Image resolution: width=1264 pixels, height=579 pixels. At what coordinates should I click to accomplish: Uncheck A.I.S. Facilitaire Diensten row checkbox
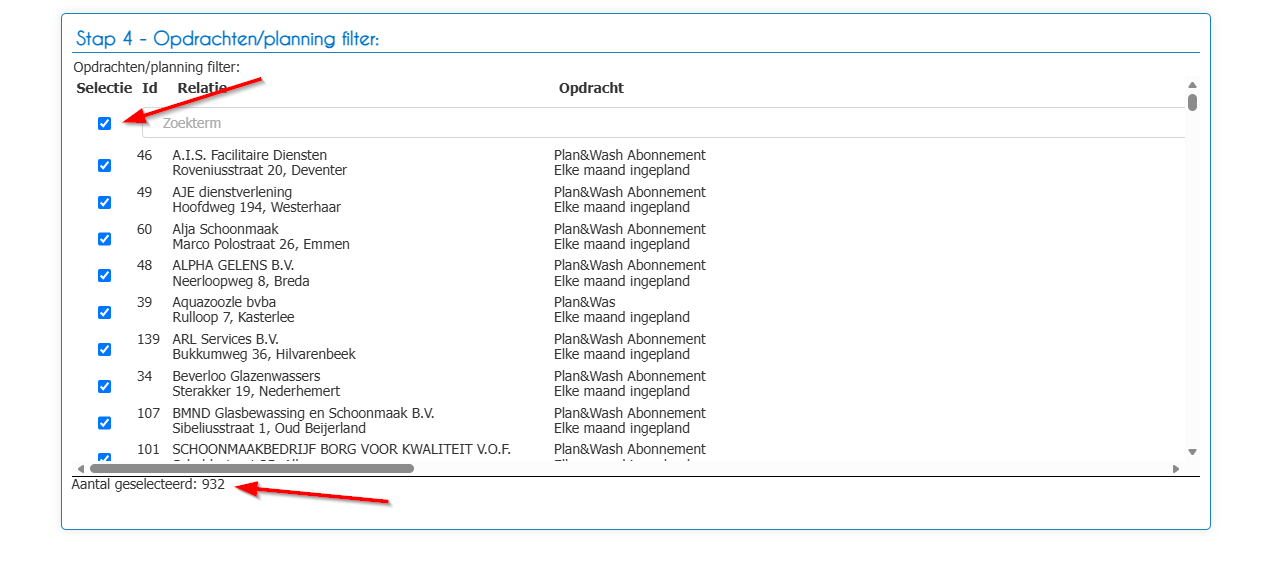[x=104, y=165]
